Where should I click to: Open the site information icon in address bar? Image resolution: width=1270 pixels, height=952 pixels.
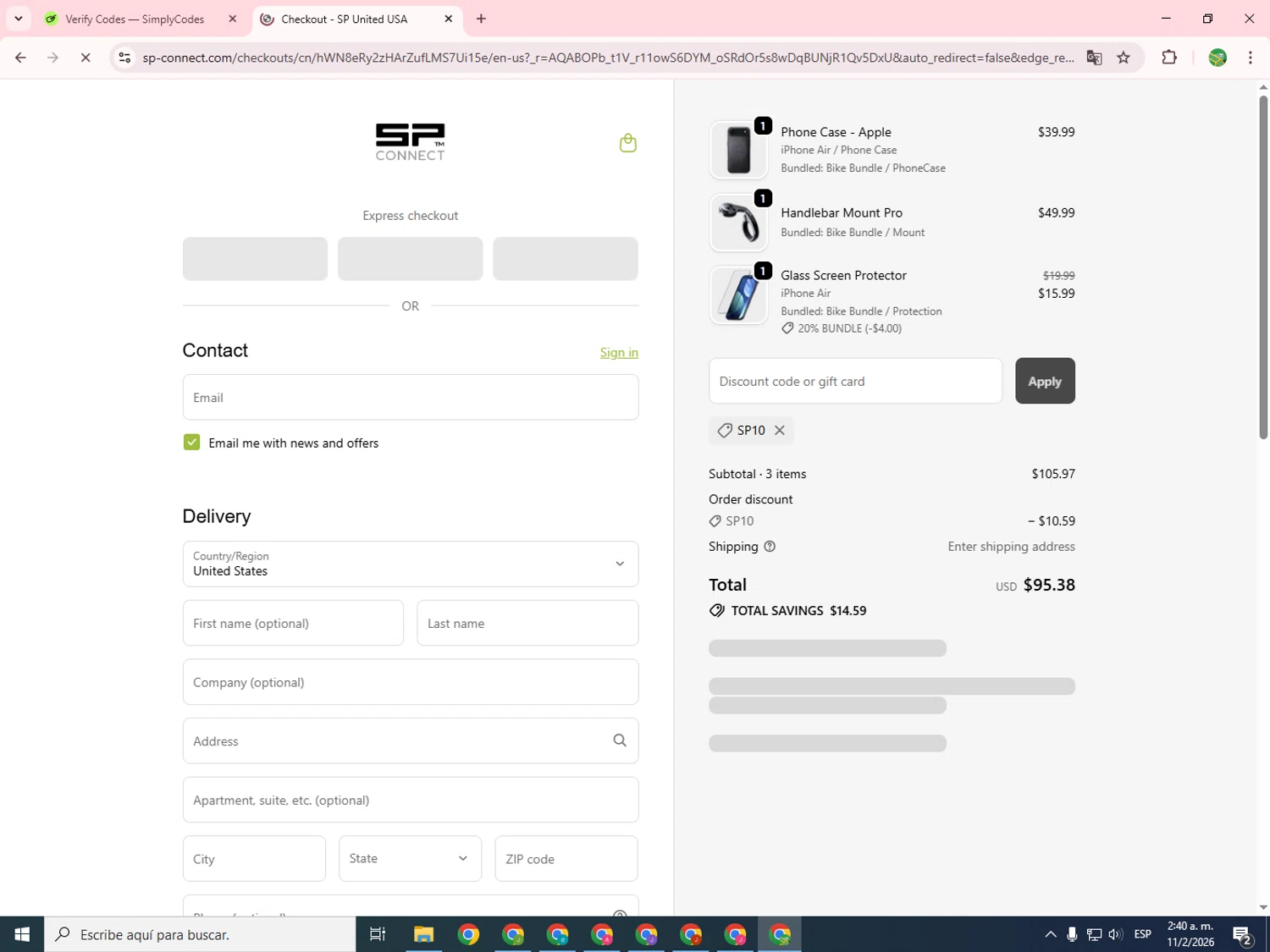click(124, 58)
